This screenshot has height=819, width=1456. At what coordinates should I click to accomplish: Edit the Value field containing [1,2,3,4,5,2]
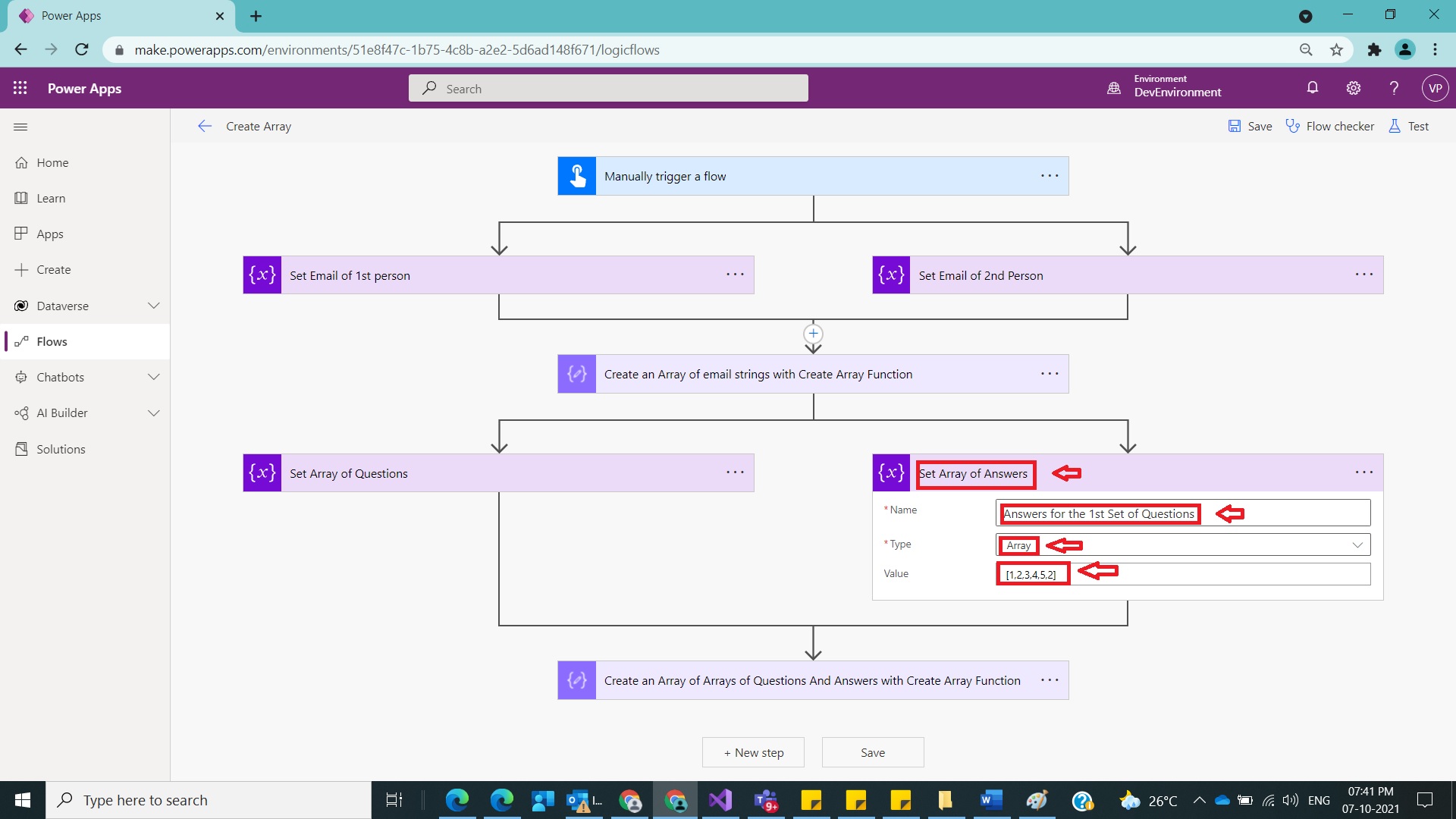click(x=1032, y=574)
